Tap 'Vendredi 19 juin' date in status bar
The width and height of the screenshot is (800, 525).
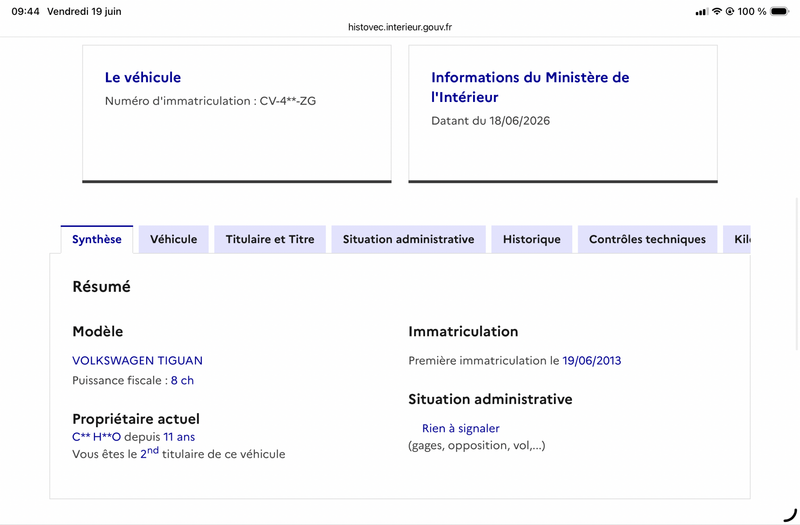coord(84,11)
